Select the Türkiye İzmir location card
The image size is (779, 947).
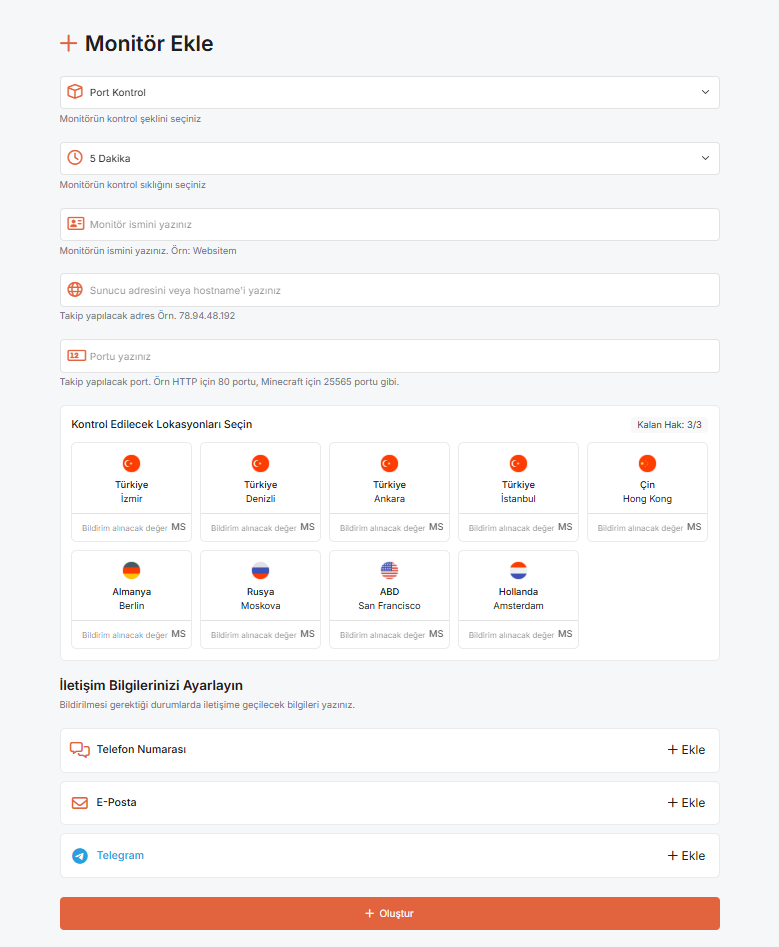pos(132,478)
